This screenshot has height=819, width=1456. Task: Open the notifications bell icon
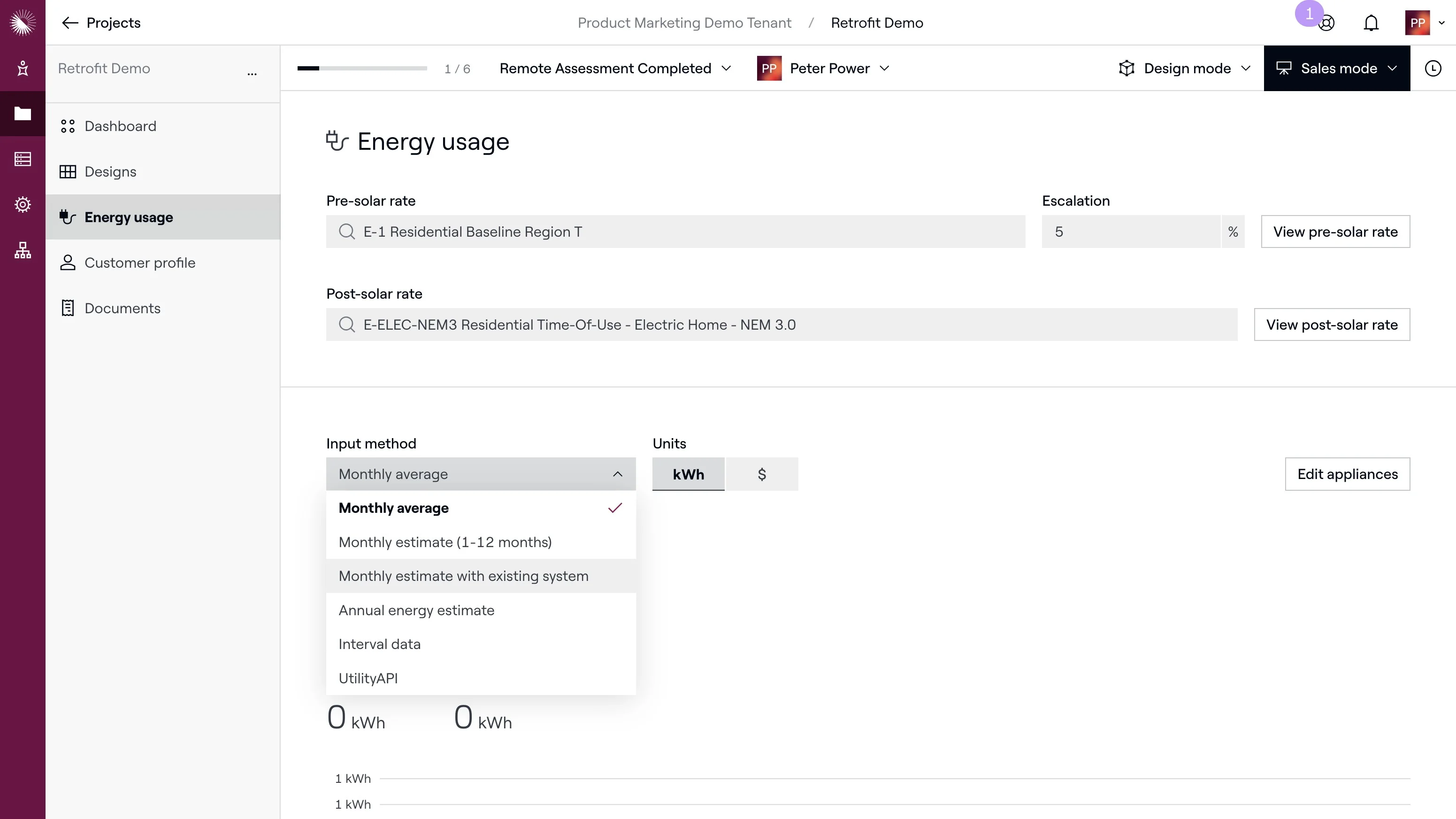click(x=1371, y=23)
